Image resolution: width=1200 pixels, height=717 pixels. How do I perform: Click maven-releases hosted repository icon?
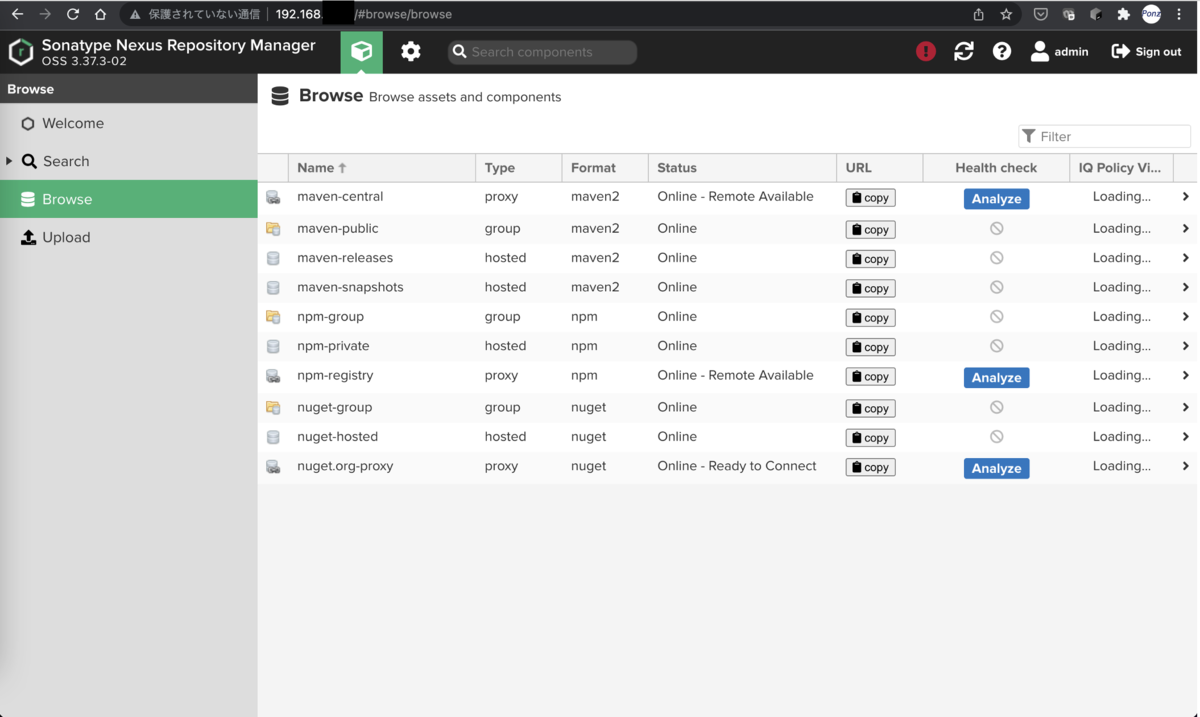[273, 258]
